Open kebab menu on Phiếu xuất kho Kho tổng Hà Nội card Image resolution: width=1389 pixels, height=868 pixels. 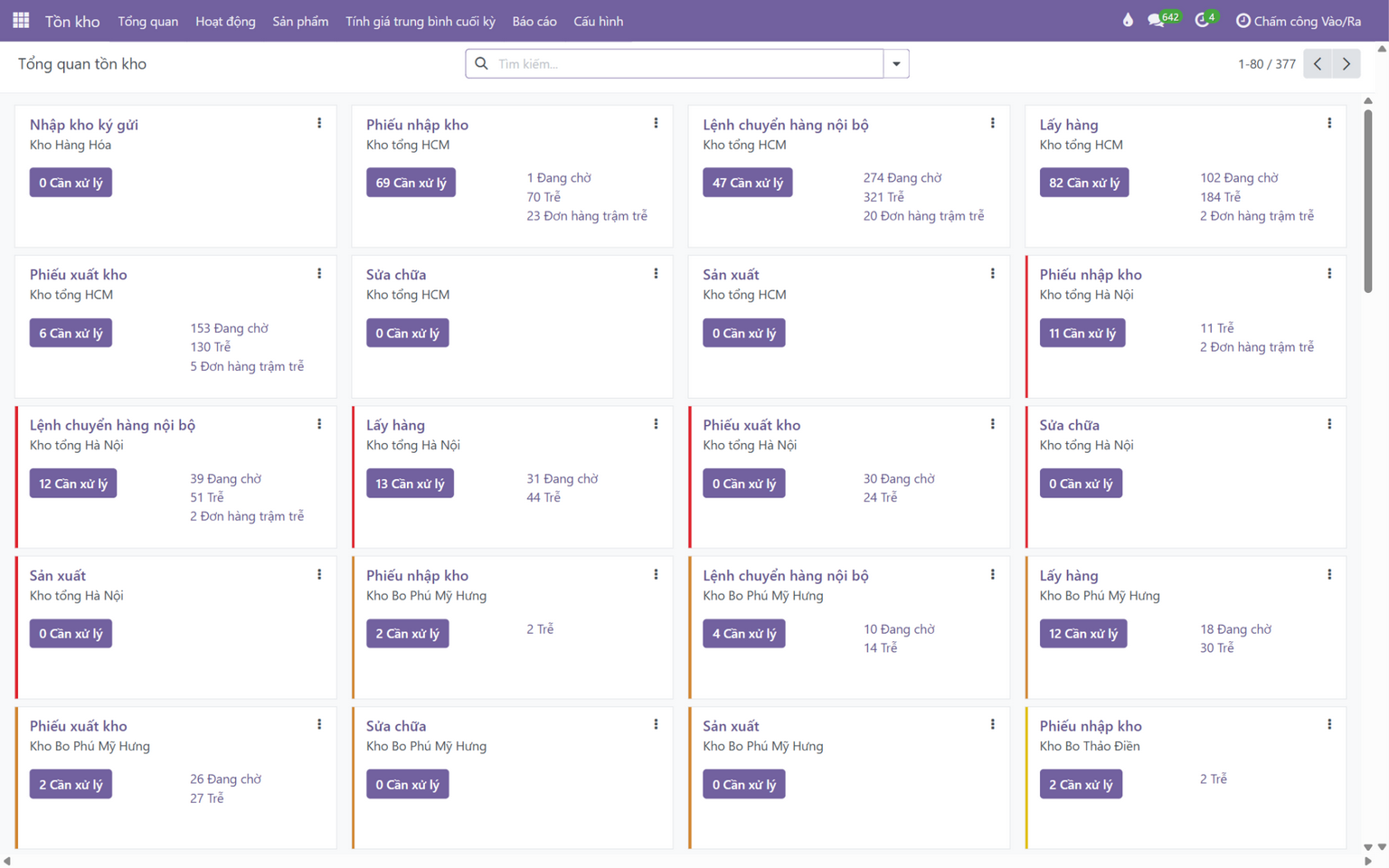[x=993, y=424]
